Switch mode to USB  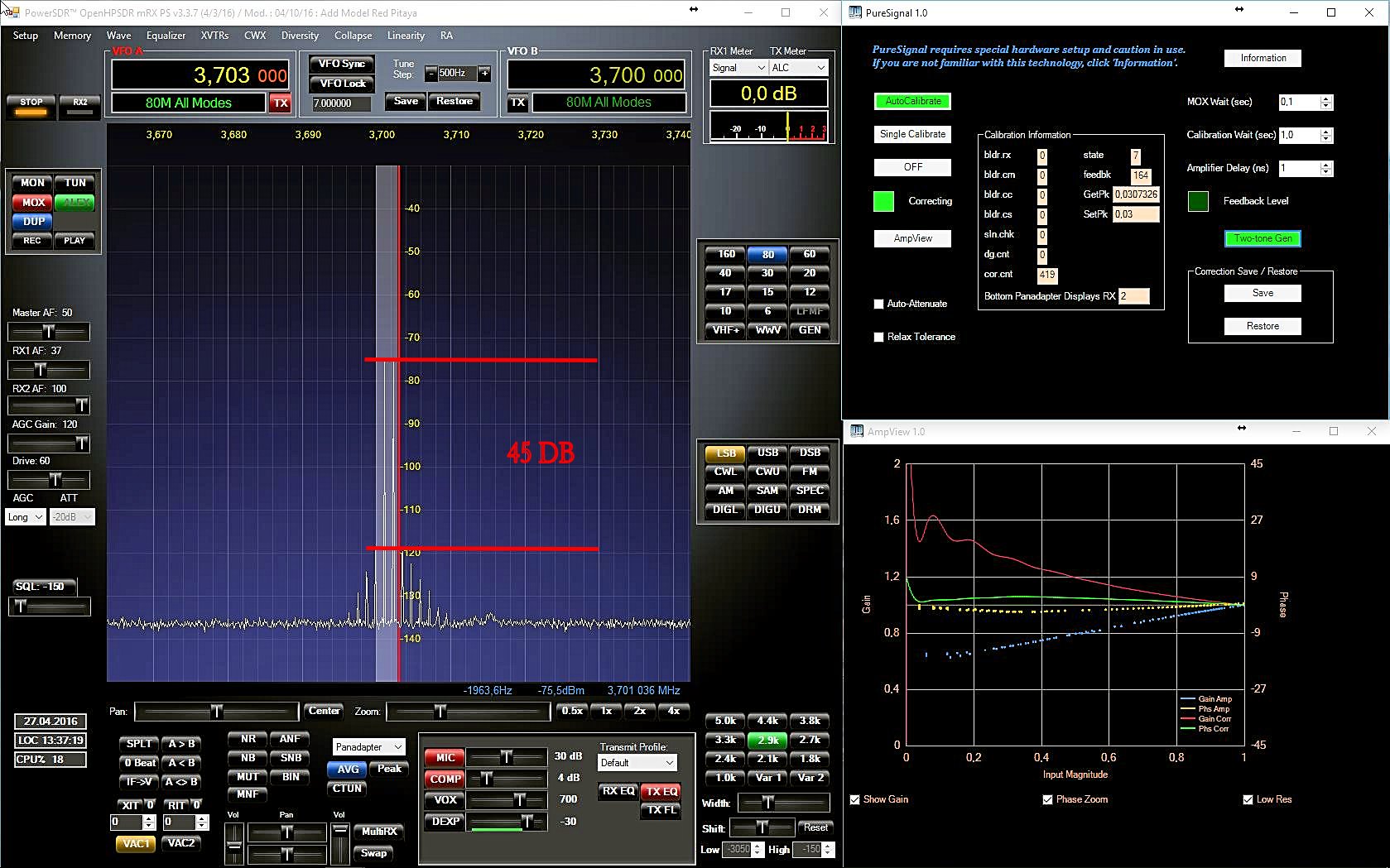tap(767, 453)
